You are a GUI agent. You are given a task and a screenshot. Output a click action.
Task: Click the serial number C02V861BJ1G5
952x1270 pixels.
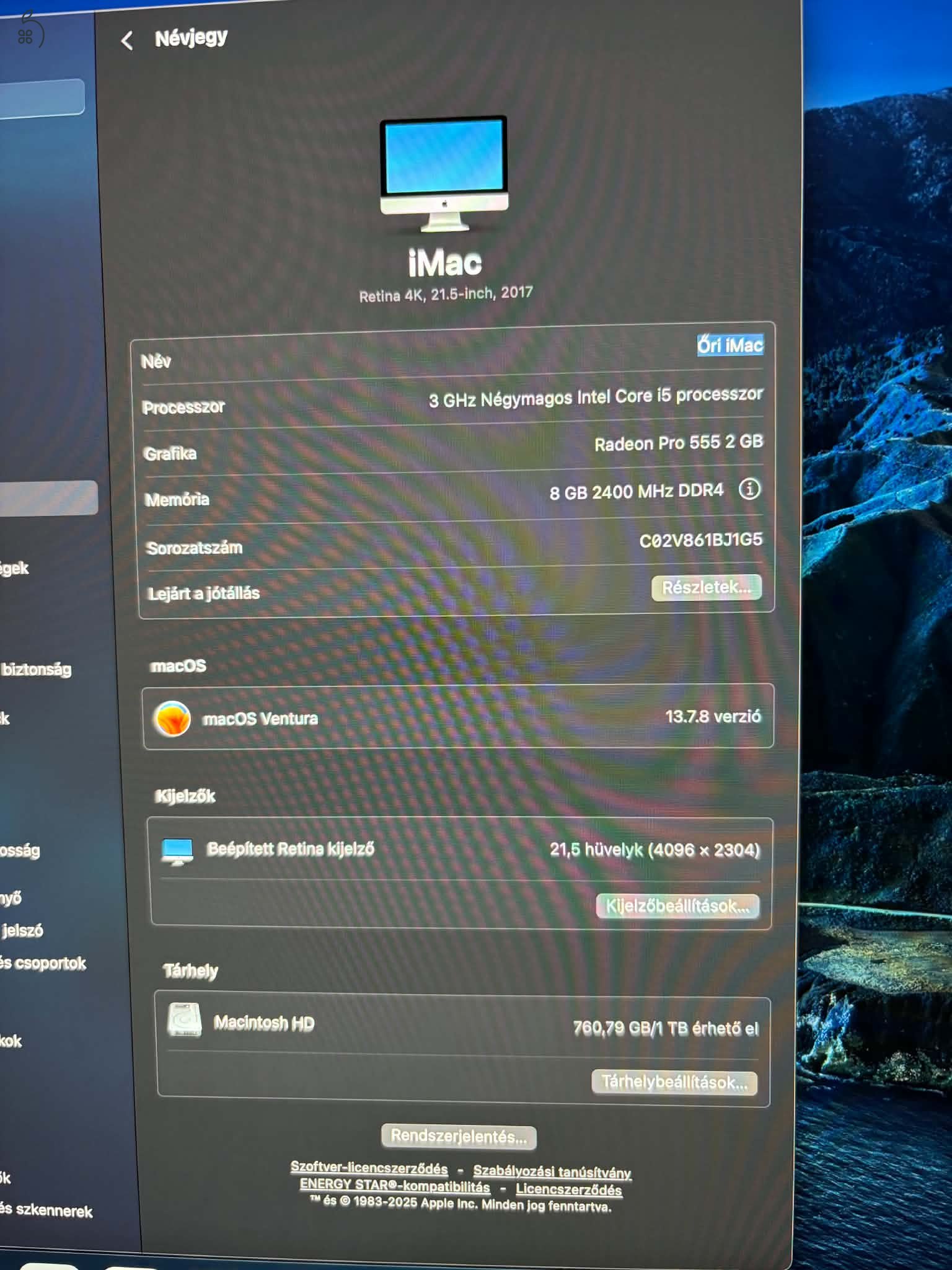coord(700,540)
